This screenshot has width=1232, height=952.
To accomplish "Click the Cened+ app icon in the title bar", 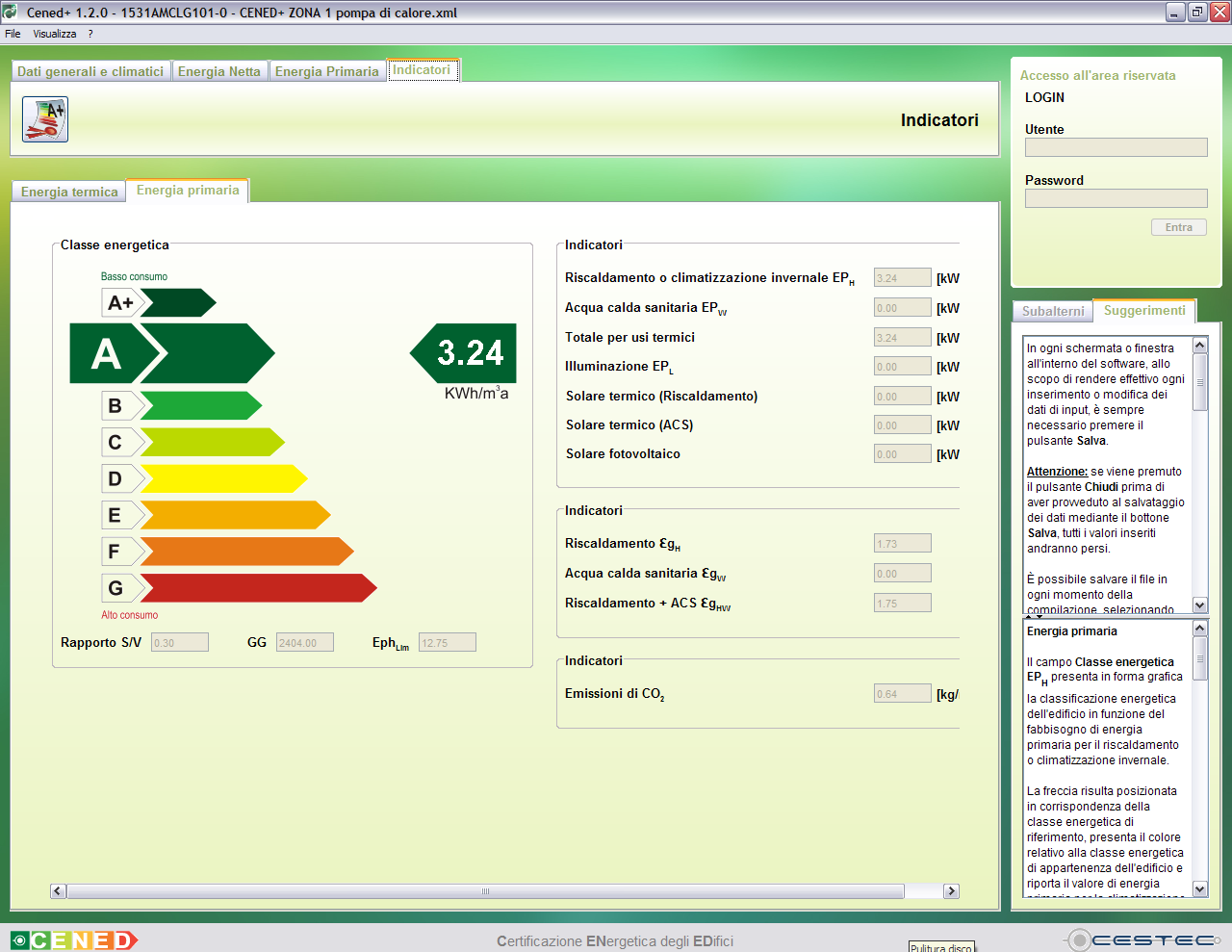I will (x=10, y=13).
